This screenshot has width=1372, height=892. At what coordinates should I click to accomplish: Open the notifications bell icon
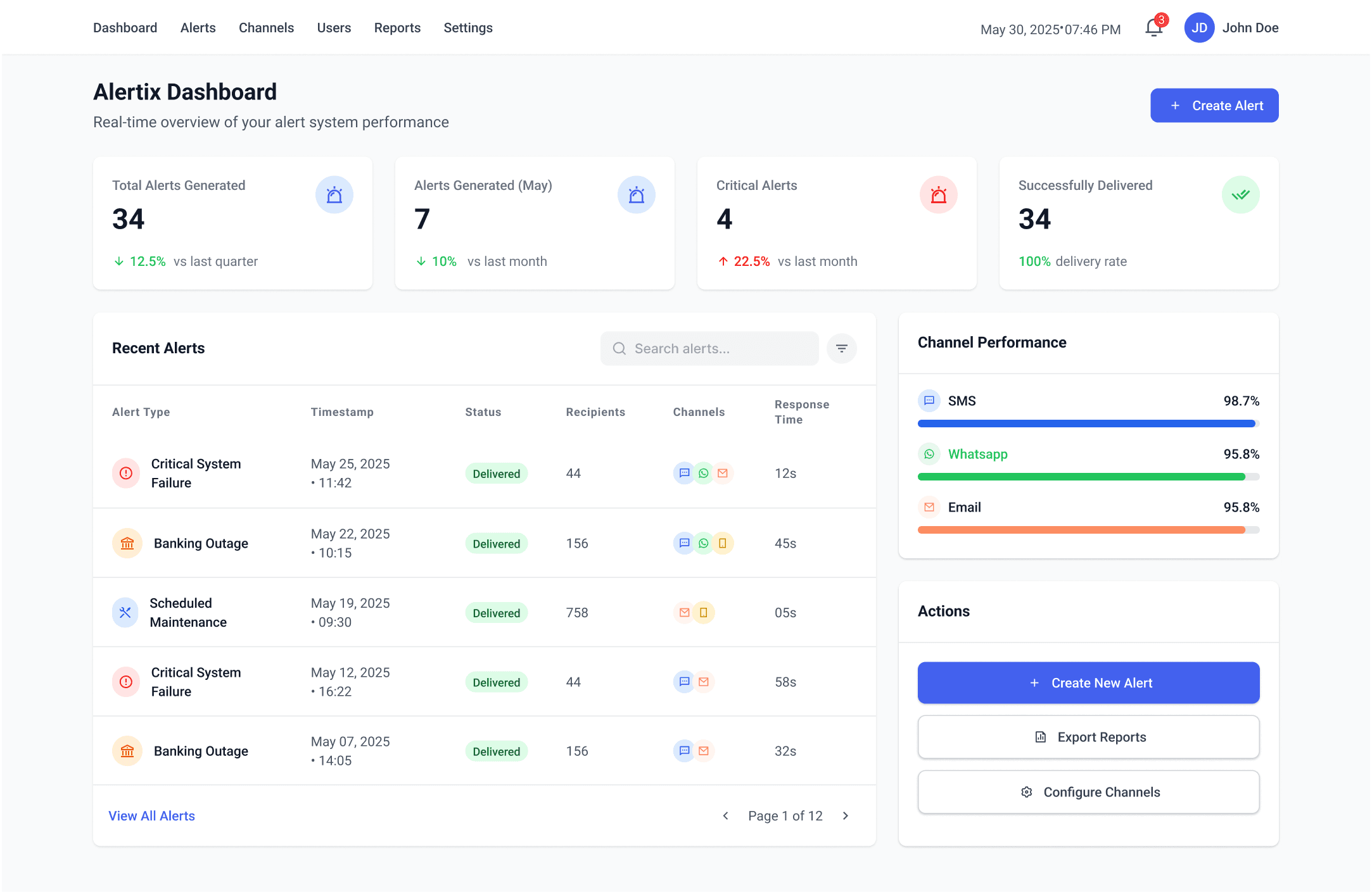pos(1154,28)
